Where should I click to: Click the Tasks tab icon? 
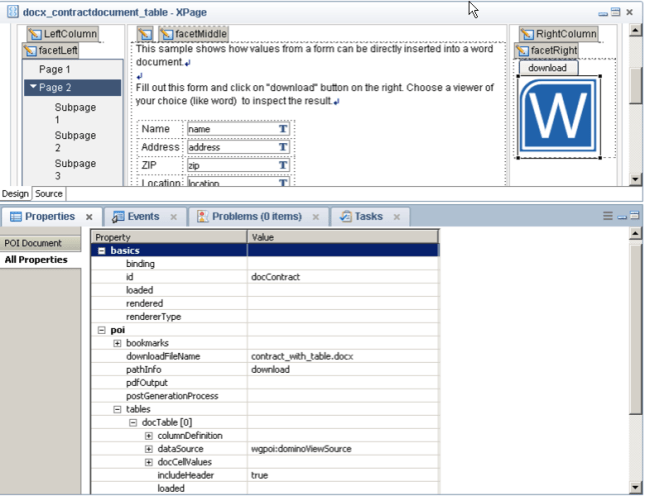click(346, 217)
